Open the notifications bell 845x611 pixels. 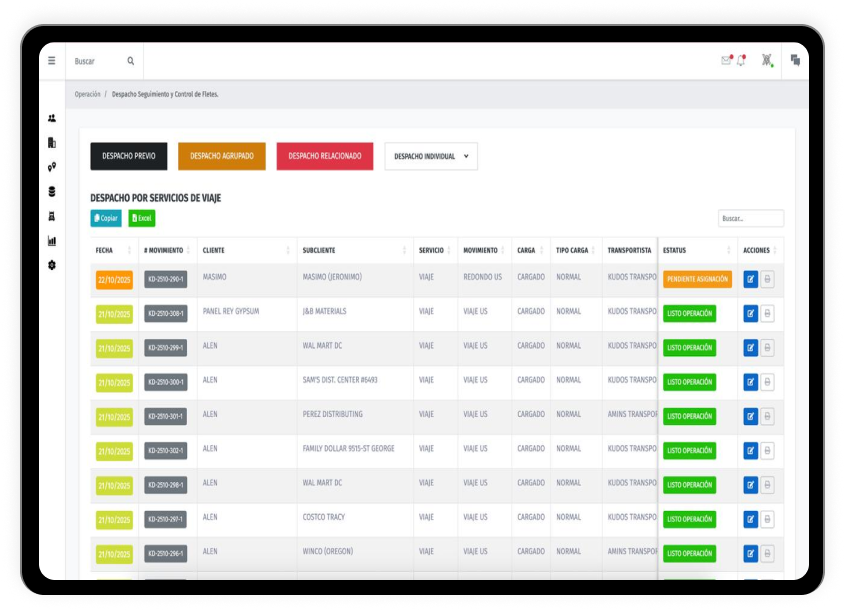[x=741, y=61]
